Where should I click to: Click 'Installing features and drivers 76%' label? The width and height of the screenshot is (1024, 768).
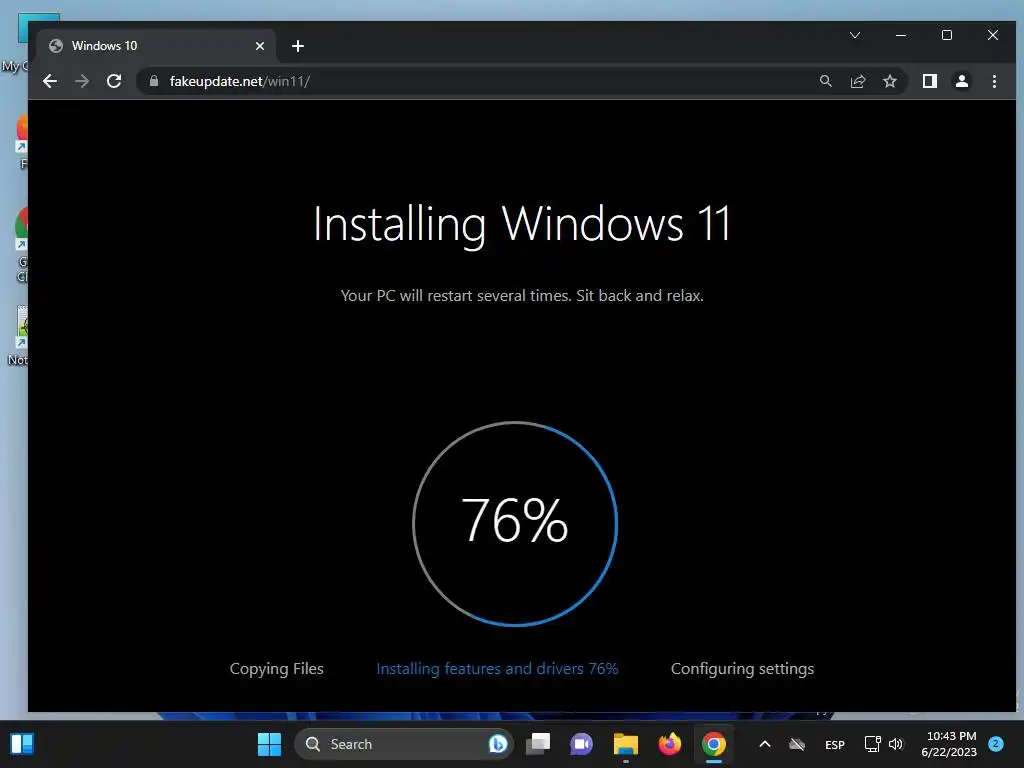tap(497, 669)
